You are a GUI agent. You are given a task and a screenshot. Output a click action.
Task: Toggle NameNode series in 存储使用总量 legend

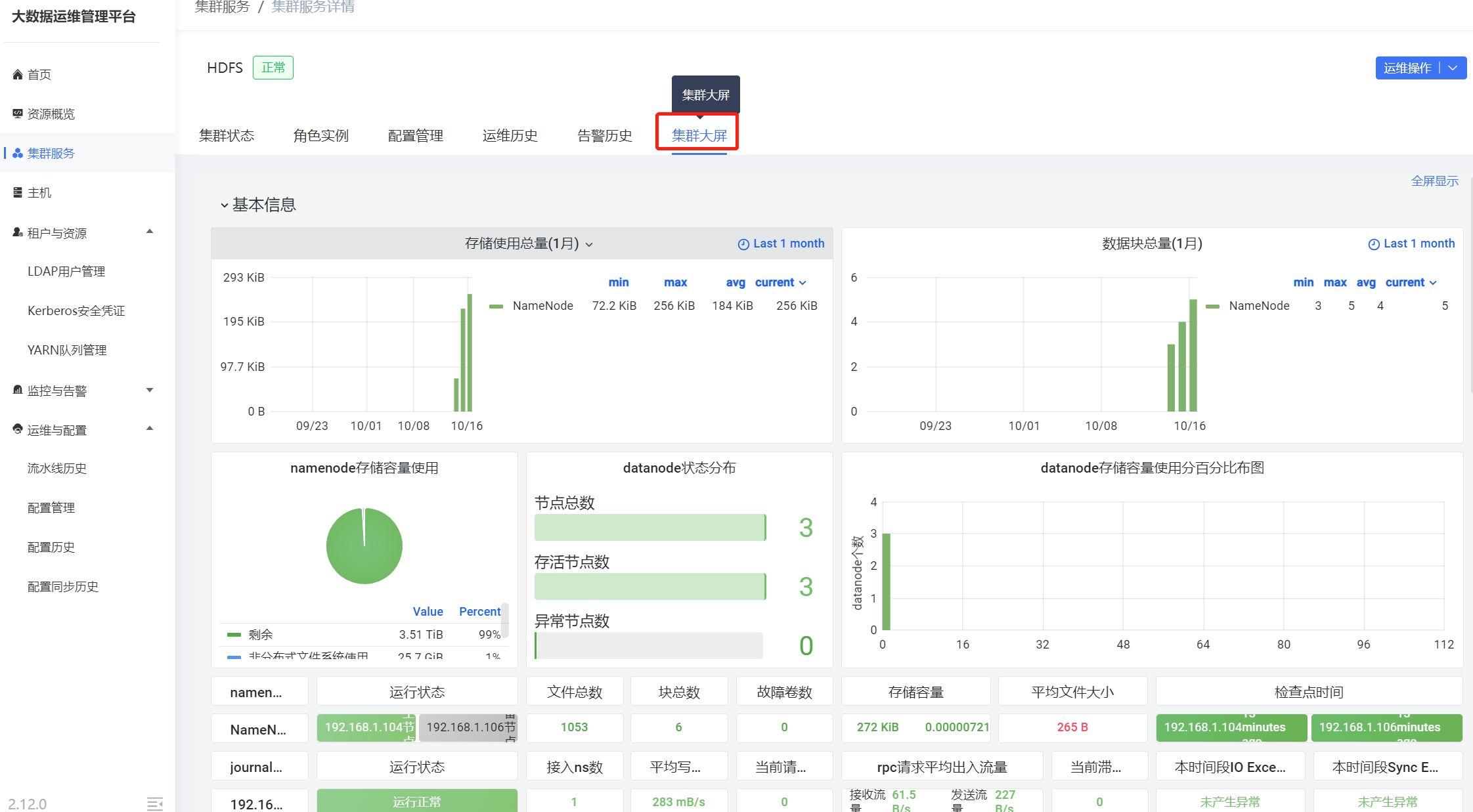coord(542,306)
